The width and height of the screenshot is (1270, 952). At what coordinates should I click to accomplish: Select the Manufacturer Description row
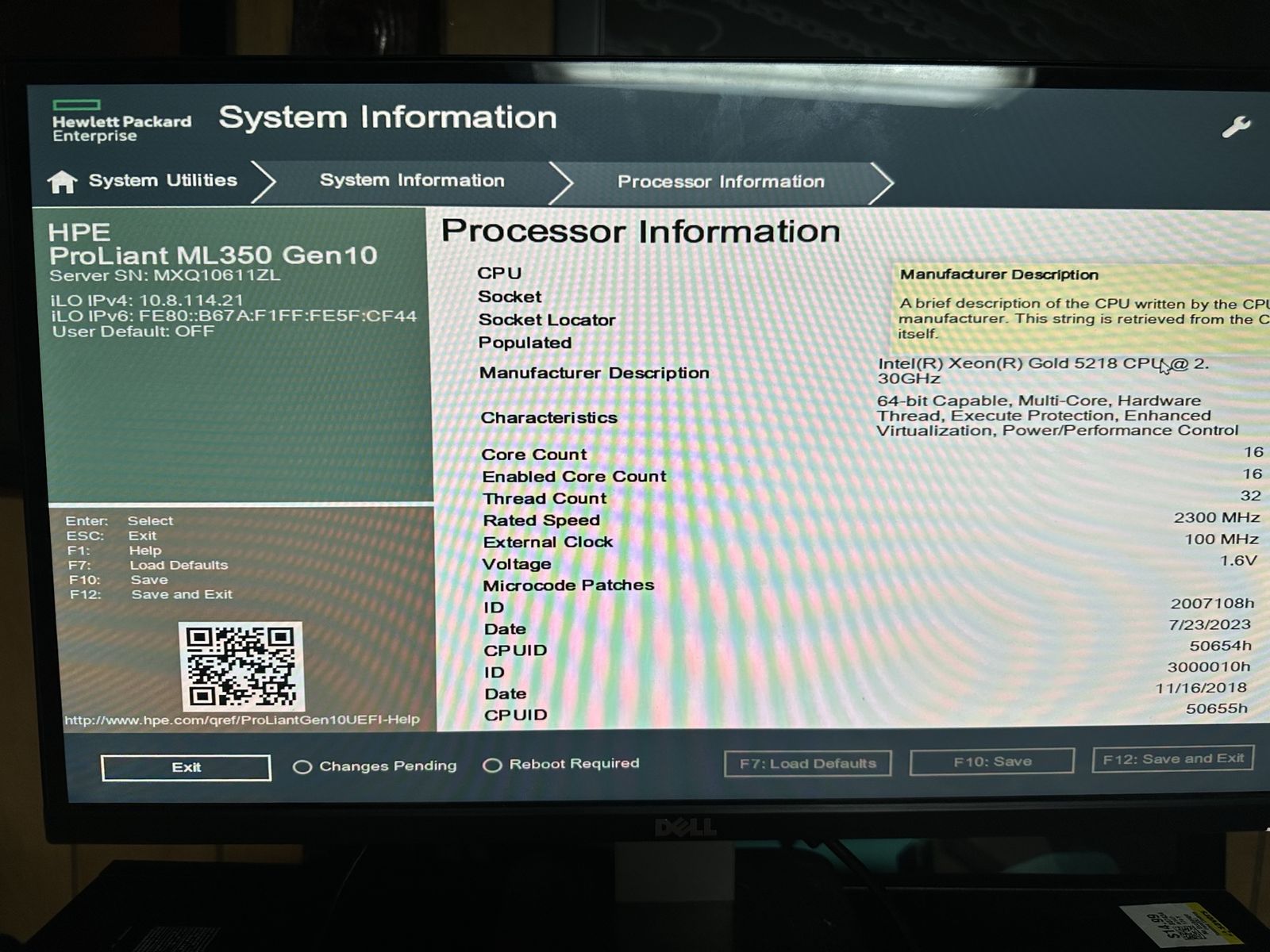click(594, 373)
